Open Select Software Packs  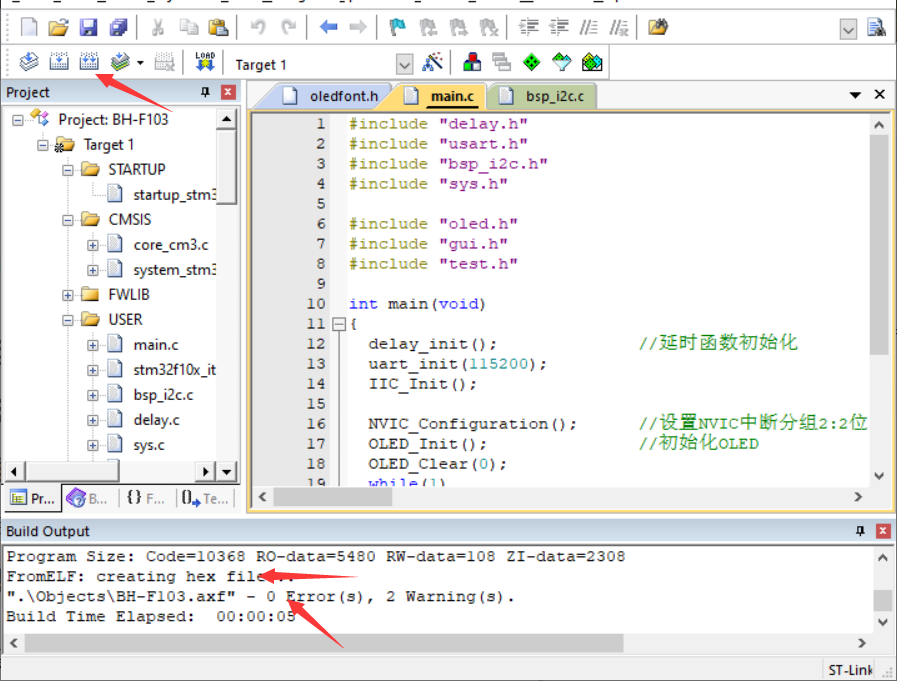coord(561,62)
